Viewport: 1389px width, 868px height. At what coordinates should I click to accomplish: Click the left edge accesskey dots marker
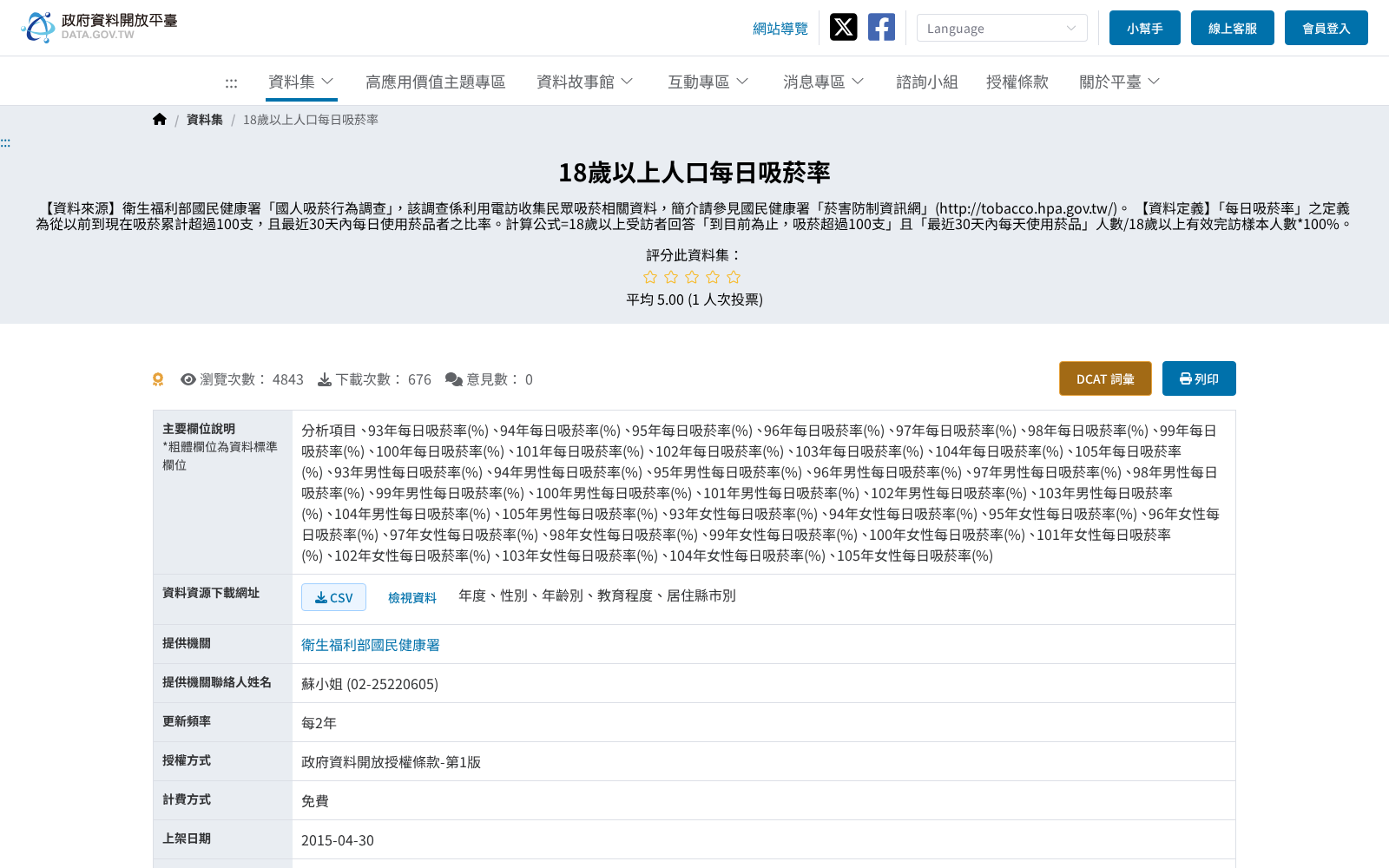[x=5, y=142]
